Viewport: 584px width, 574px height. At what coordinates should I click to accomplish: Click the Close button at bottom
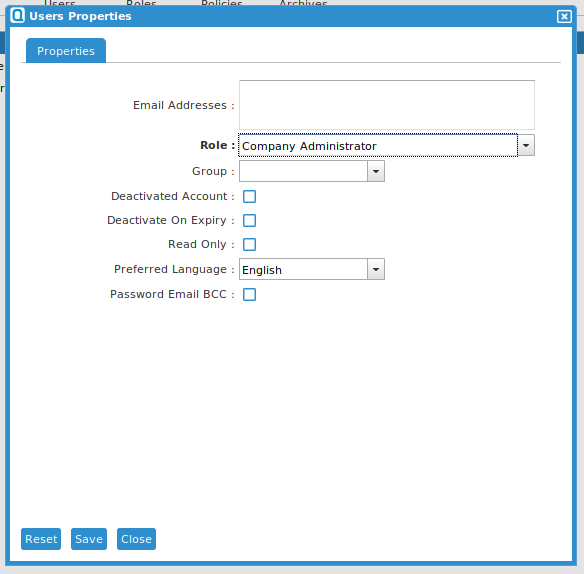click(x=136, y=539)
